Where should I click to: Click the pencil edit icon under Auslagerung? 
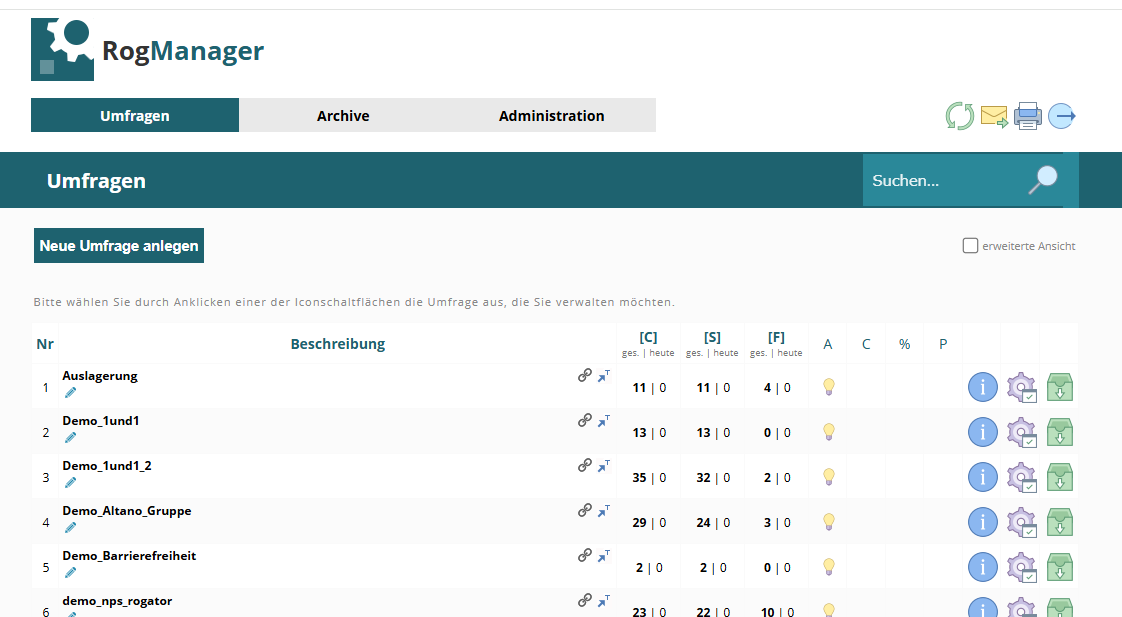click(x=70, y=392)
